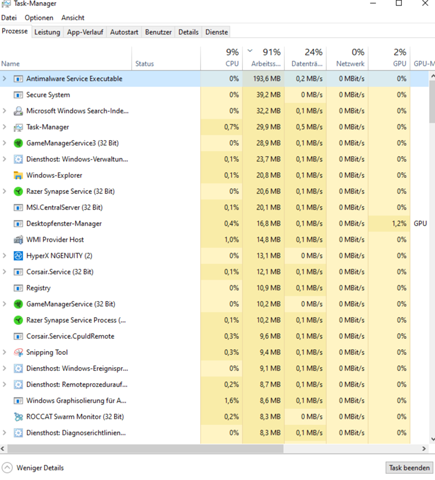435x480 pixels.
Task: Click the Registry process icon
Action: pyautogui.click(x=18, y=288)
